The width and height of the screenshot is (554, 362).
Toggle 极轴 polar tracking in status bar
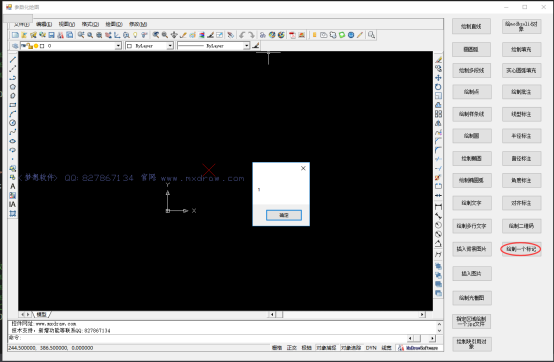pyautogui.click(x=306, y=348)
